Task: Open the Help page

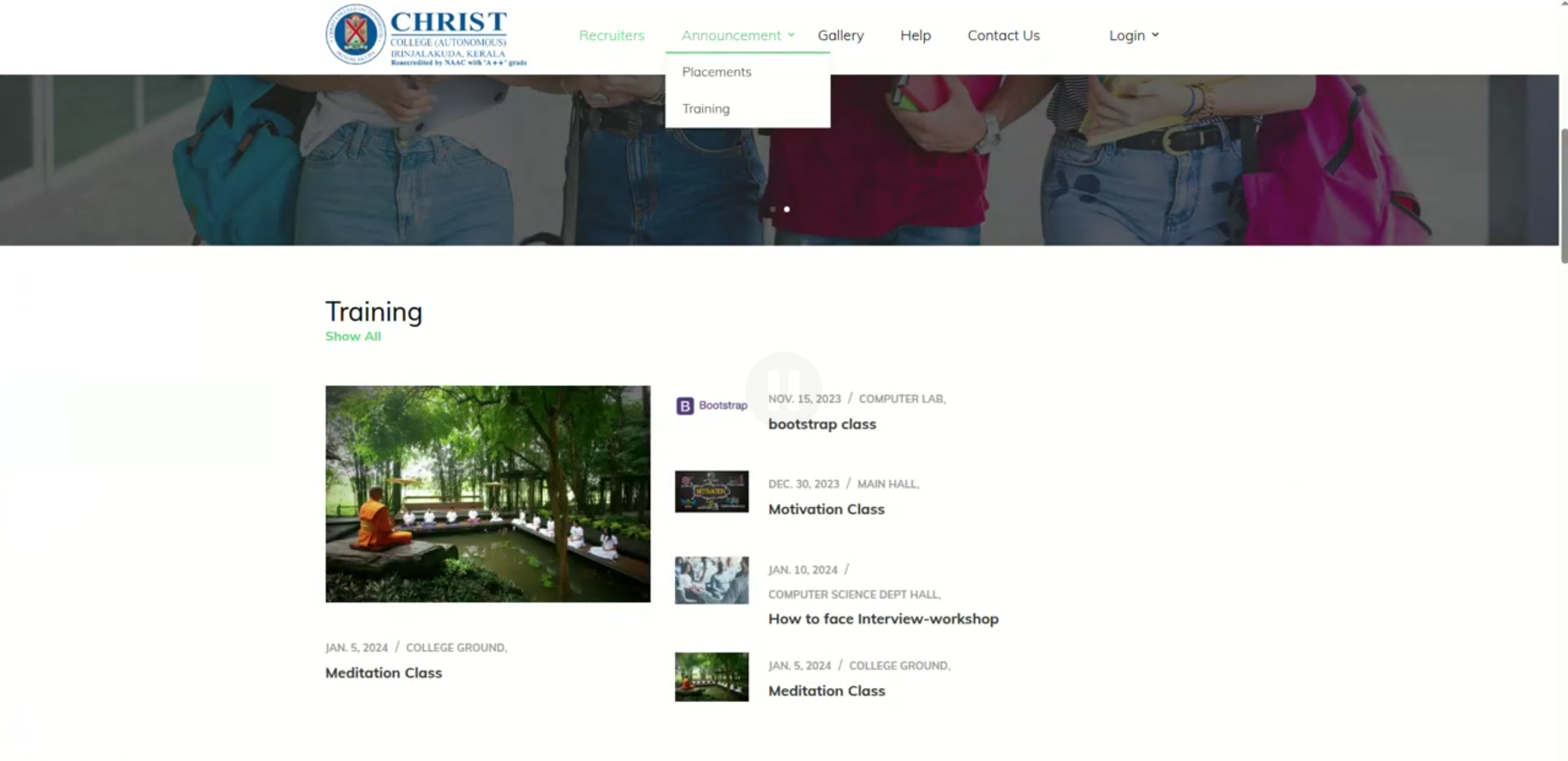Action: (915, 35)
